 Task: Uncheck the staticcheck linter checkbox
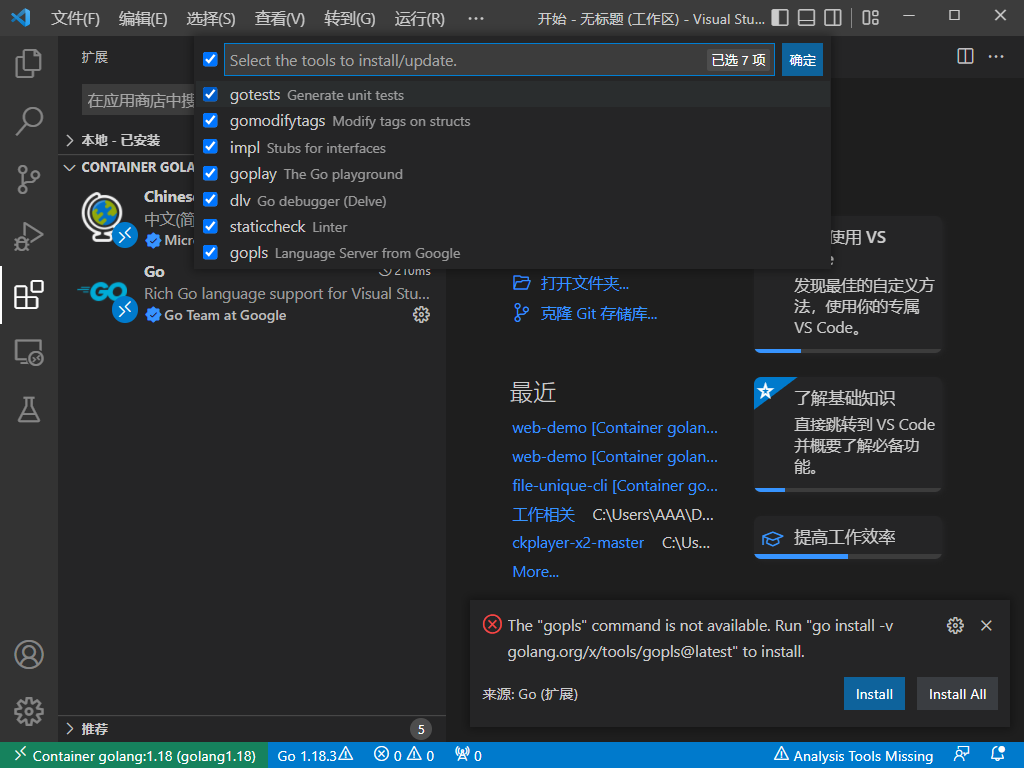(x=210, y=227)
